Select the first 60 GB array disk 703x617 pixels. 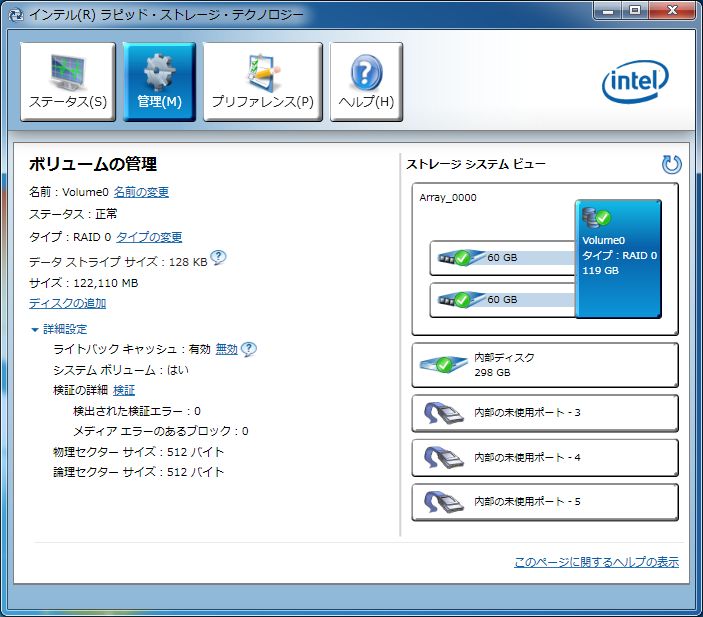(502, 258)
